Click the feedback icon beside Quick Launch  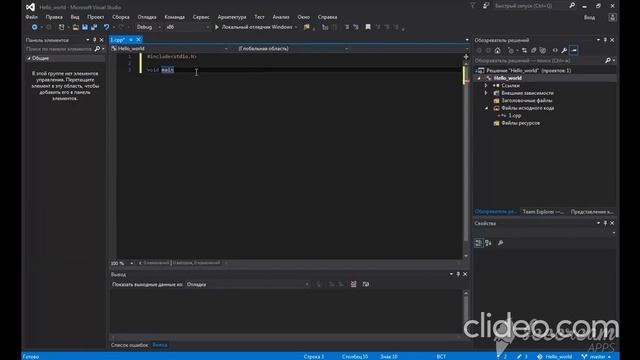coord(486,6)
